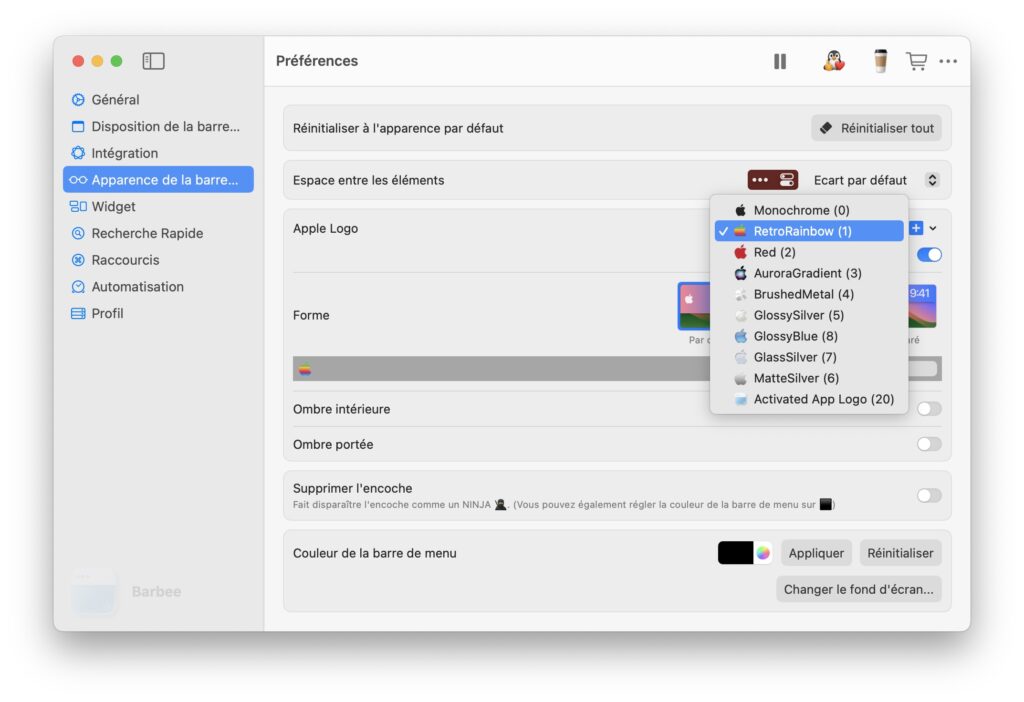Click Changer le fond d'écran button
Image resolution: width=1024 pixels, height=702 pixels.
(x=858, y=589)
